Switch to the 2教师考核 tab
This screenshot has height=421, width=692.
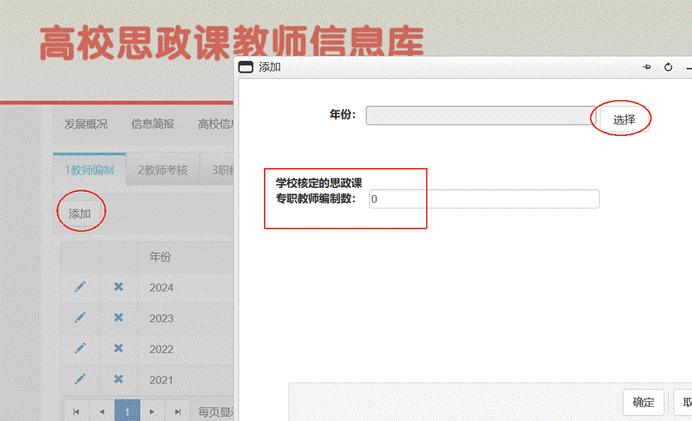[163, 169]
